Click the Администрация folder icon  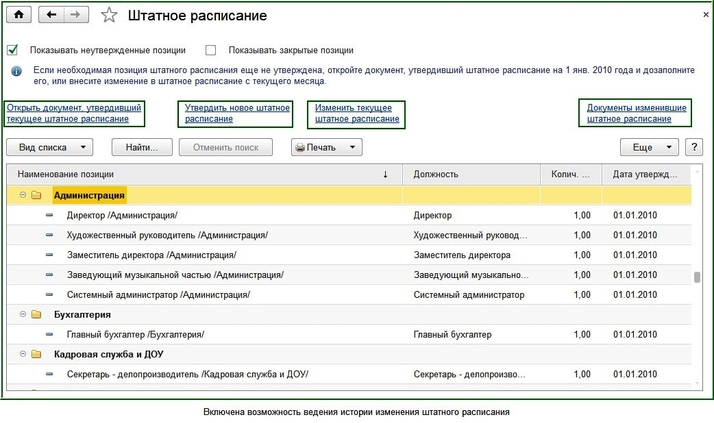click(x=37, y=196)
